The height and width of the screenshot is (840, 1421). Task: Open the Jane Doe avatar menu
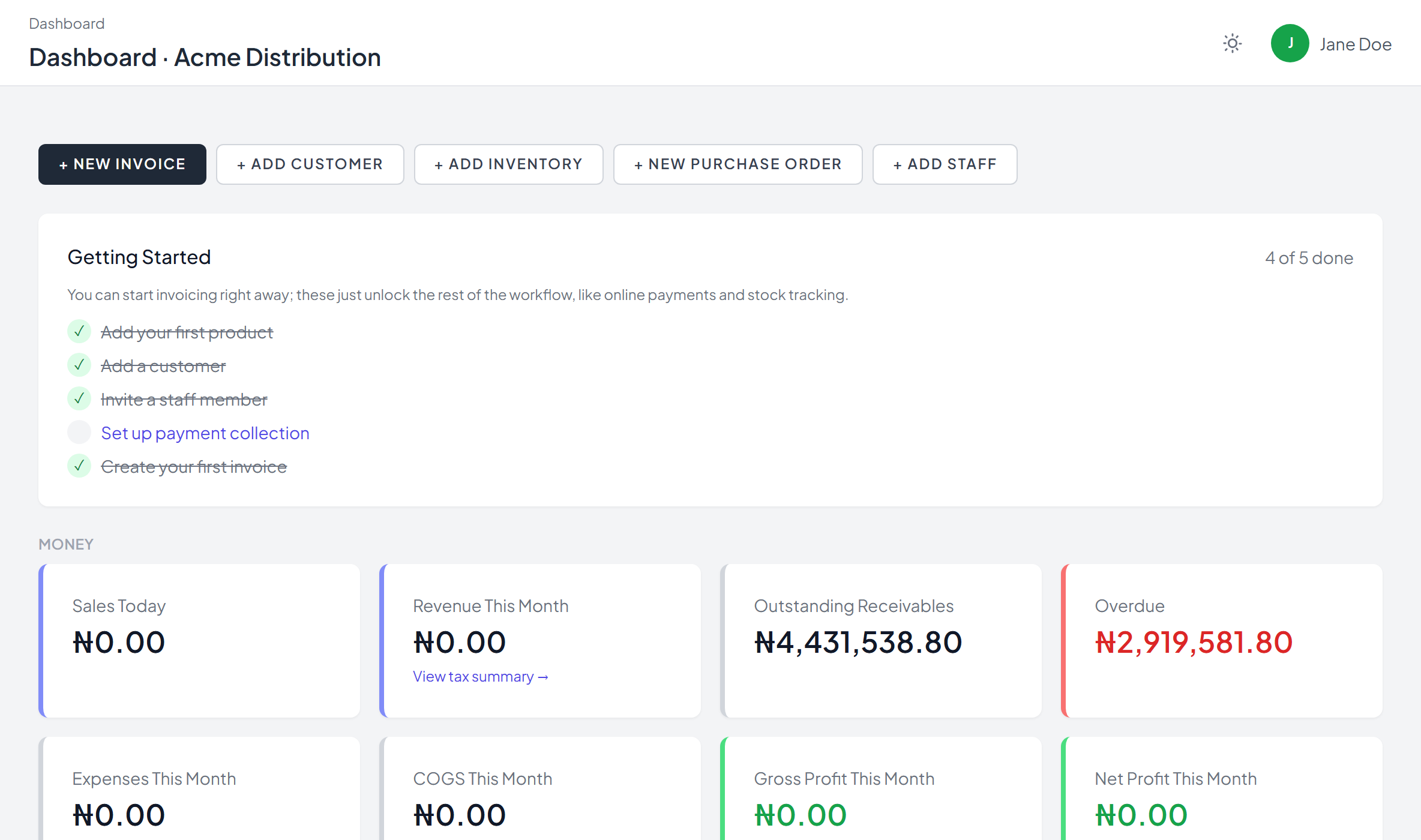(x=1290, y=43)
